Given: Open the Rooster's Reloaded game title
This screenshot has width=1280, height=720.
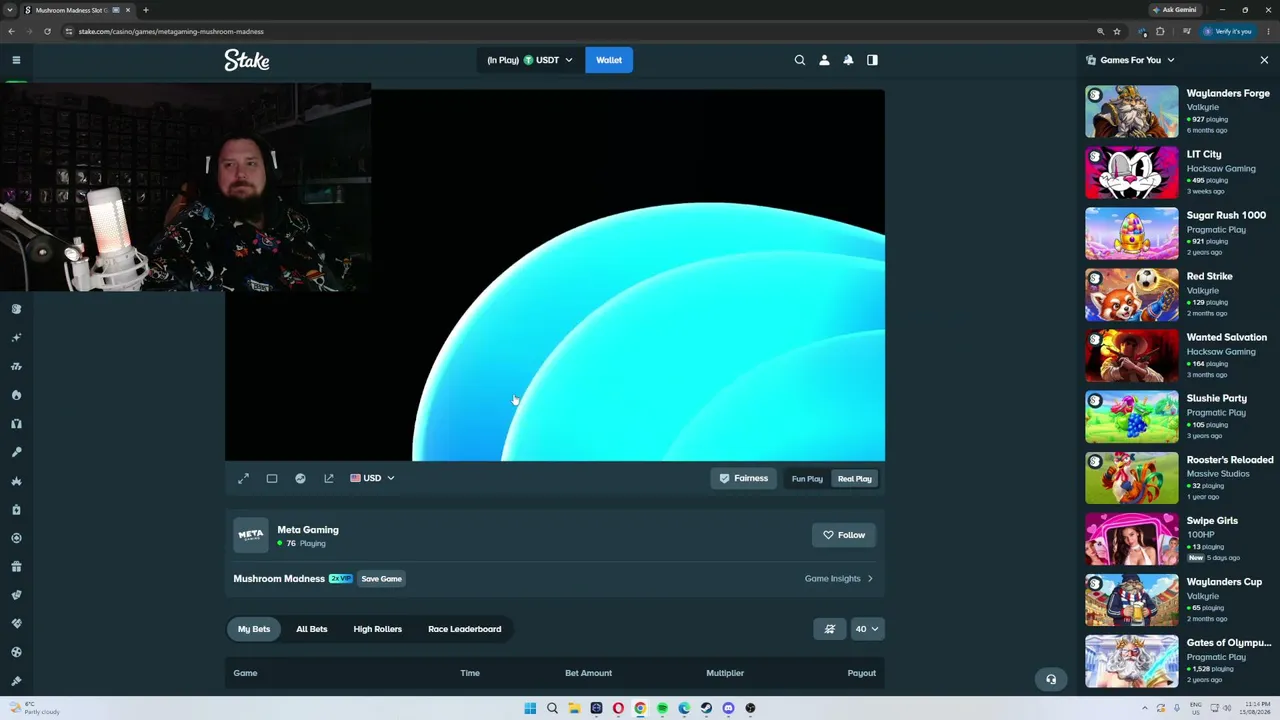Looking at the screenshot, I should point(1230,460).
